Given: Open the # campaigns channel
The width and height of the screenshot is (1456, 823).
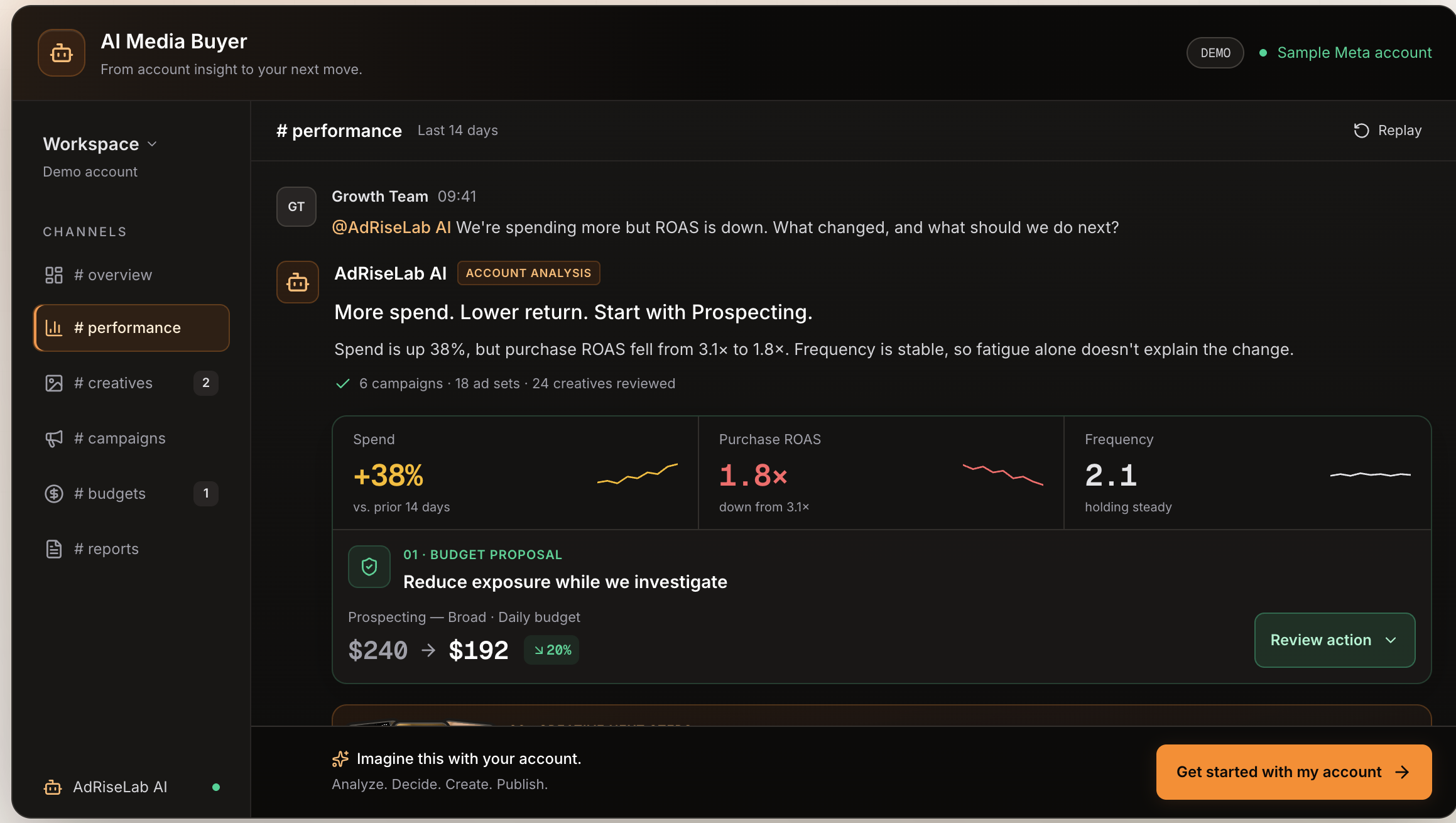Looking at the screenshot, I should 131,439.
